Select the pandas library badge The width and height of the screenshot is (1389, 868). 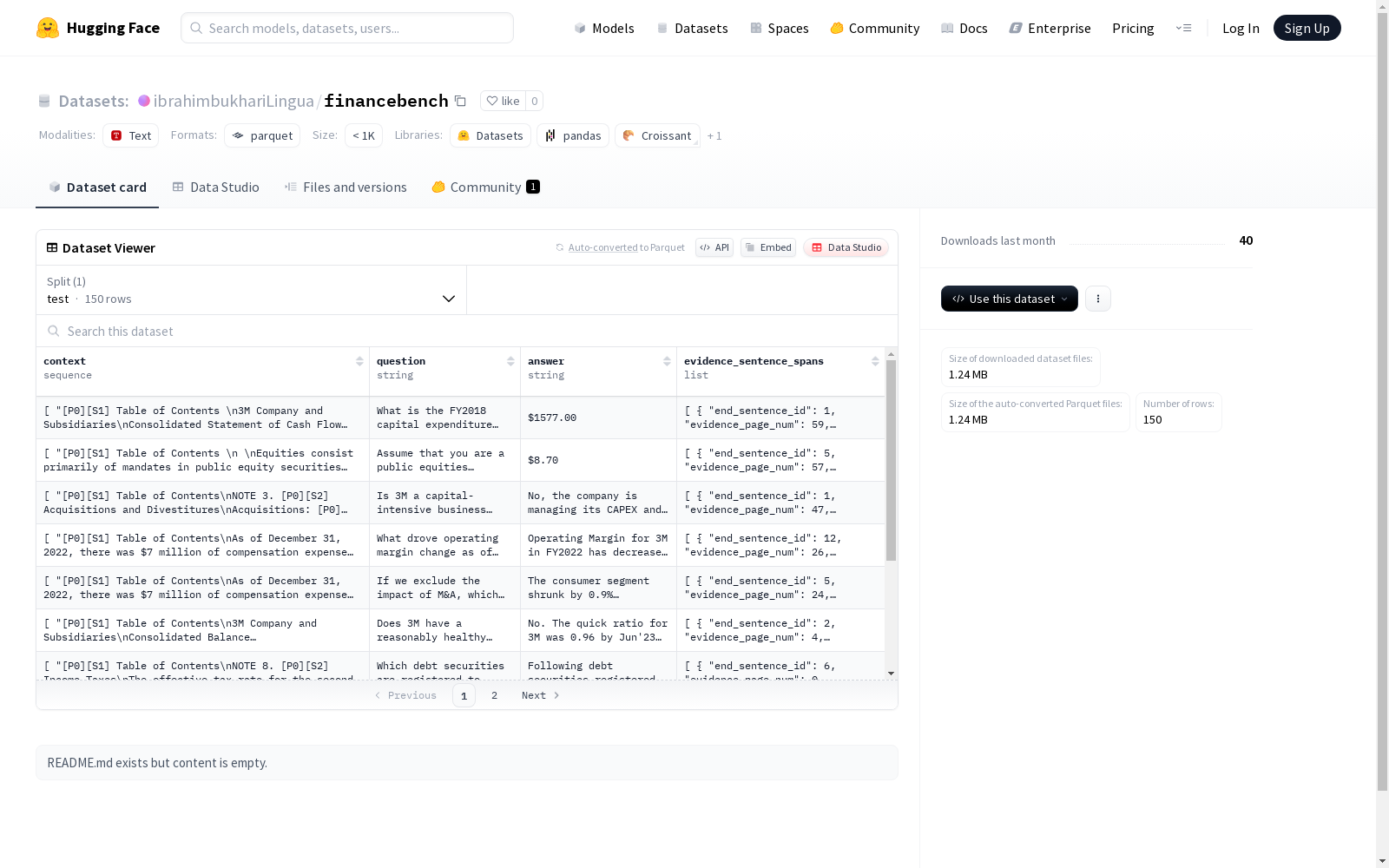572,135
